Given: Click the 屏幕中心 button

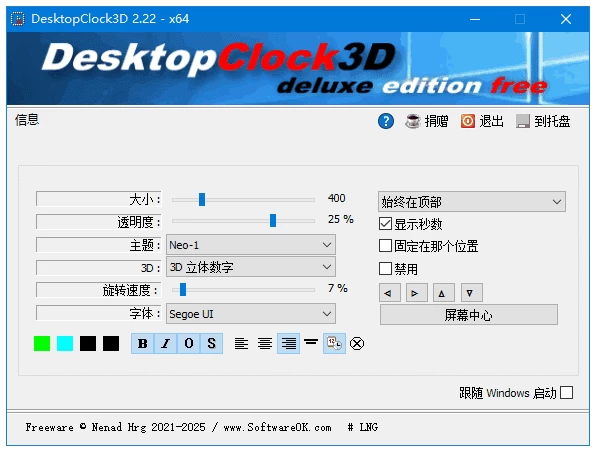Looking at the screenshot, I should [469, 315].
